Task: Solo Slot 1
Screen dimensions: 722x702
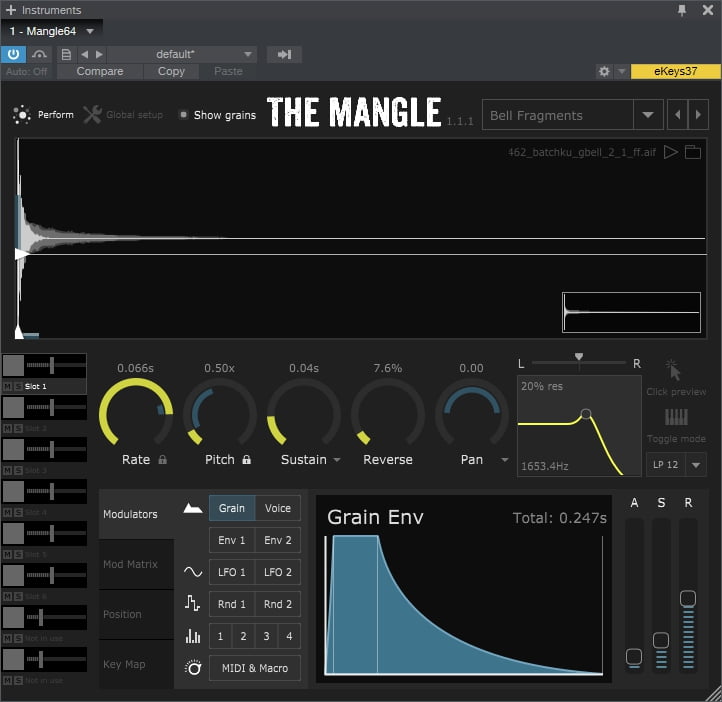Action: coord(18,386)
